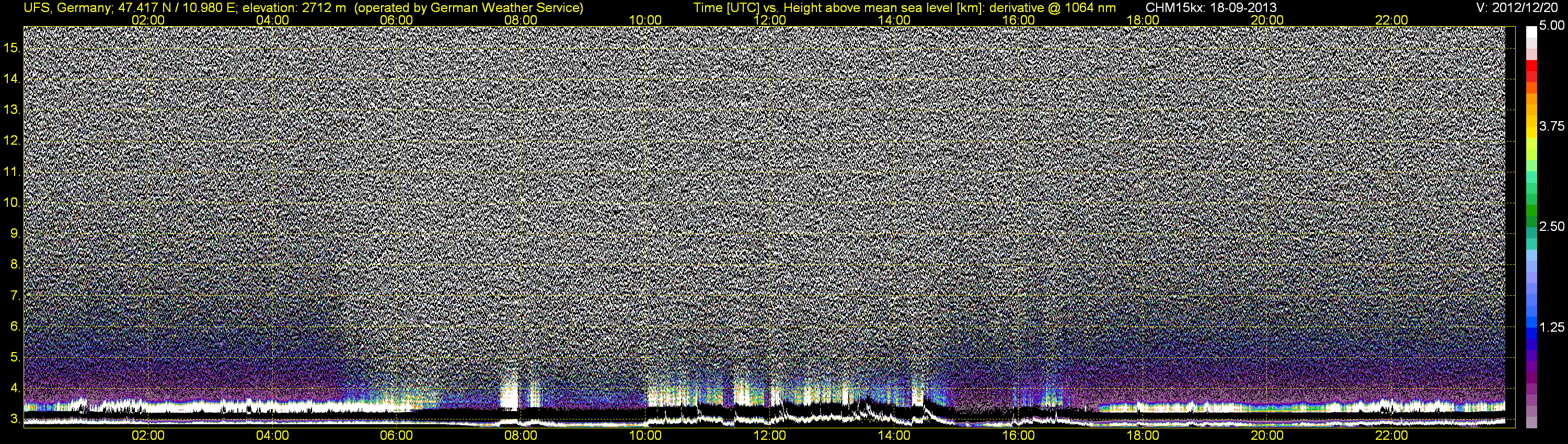The width and height of the screenshot is (1568, 444).
Task: Click the height axis label '6.'
Action: 15,326
